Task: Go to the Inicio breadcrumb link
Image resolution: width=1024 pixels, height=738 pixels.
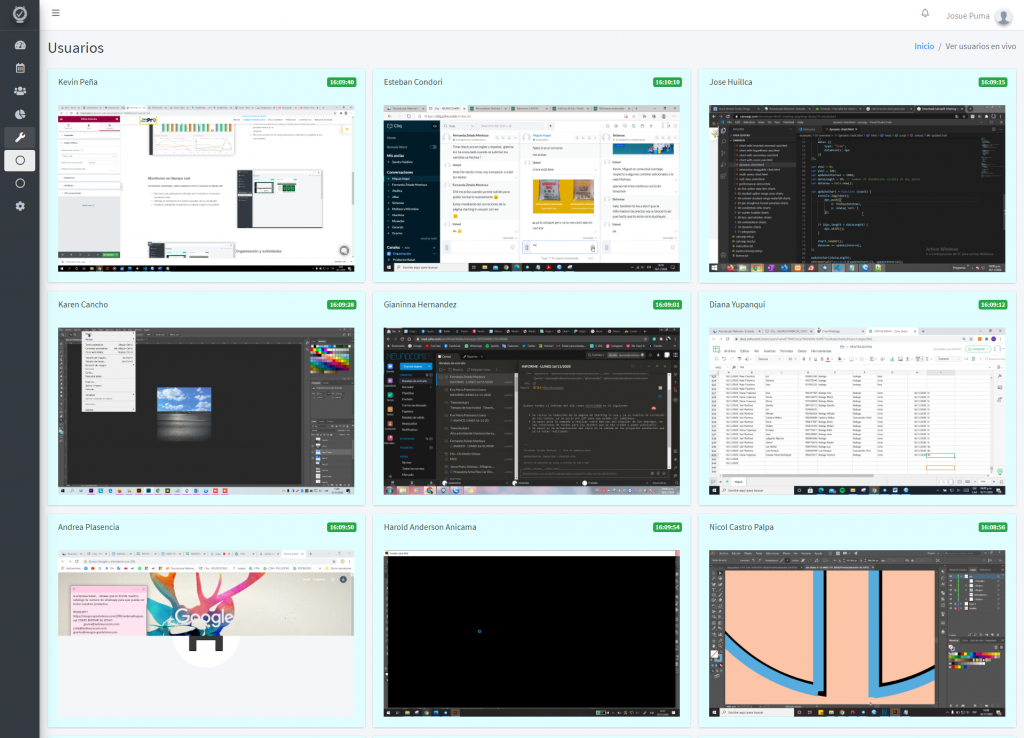Action: point(923,46)
